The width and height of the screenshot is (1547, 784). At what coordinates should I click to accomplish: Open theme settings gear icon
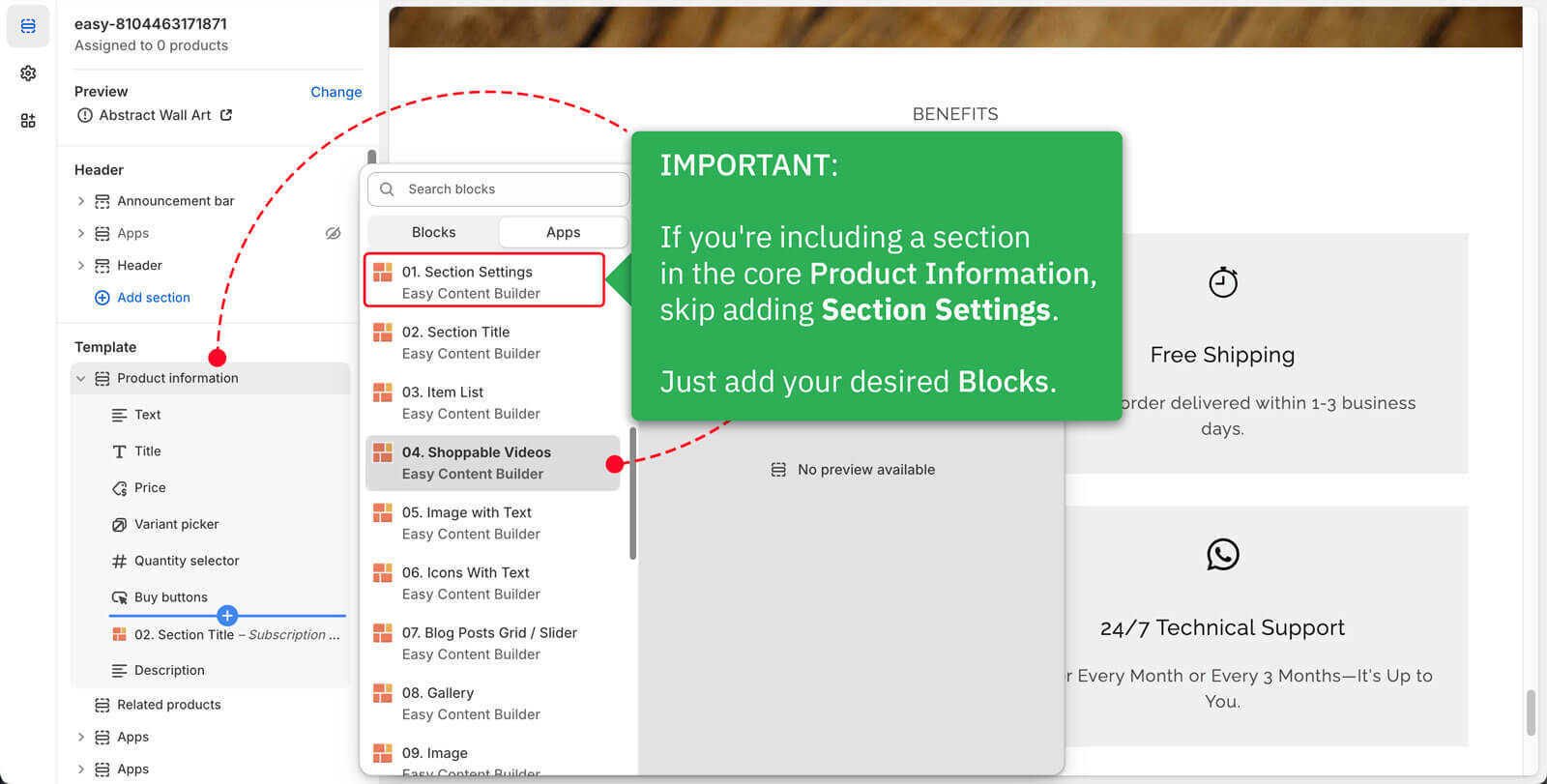click(28, 73)
